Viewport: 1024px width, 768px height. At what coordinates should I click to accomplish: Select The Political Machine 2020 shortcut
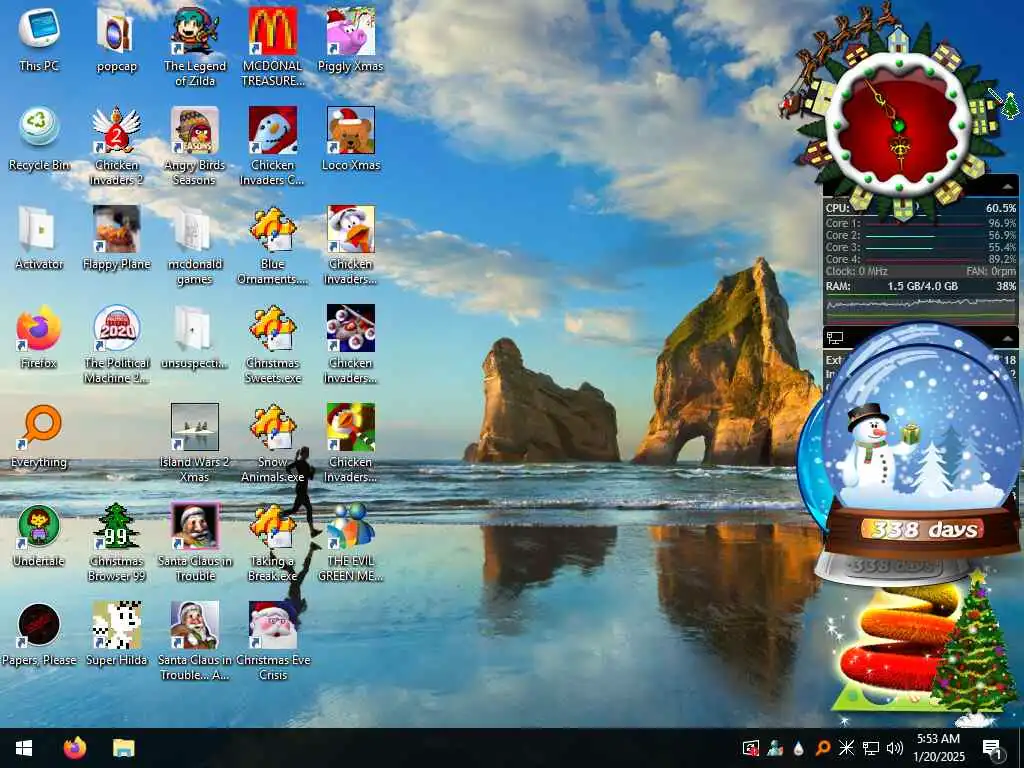click(x=116, y=345)
